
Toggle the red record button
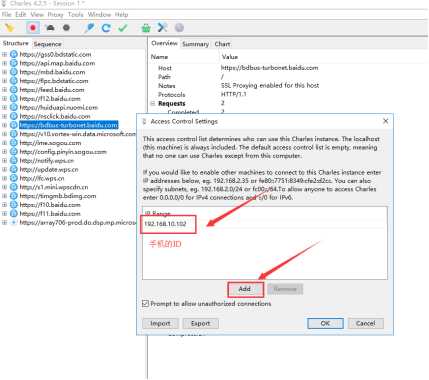[x=33, y=28]
